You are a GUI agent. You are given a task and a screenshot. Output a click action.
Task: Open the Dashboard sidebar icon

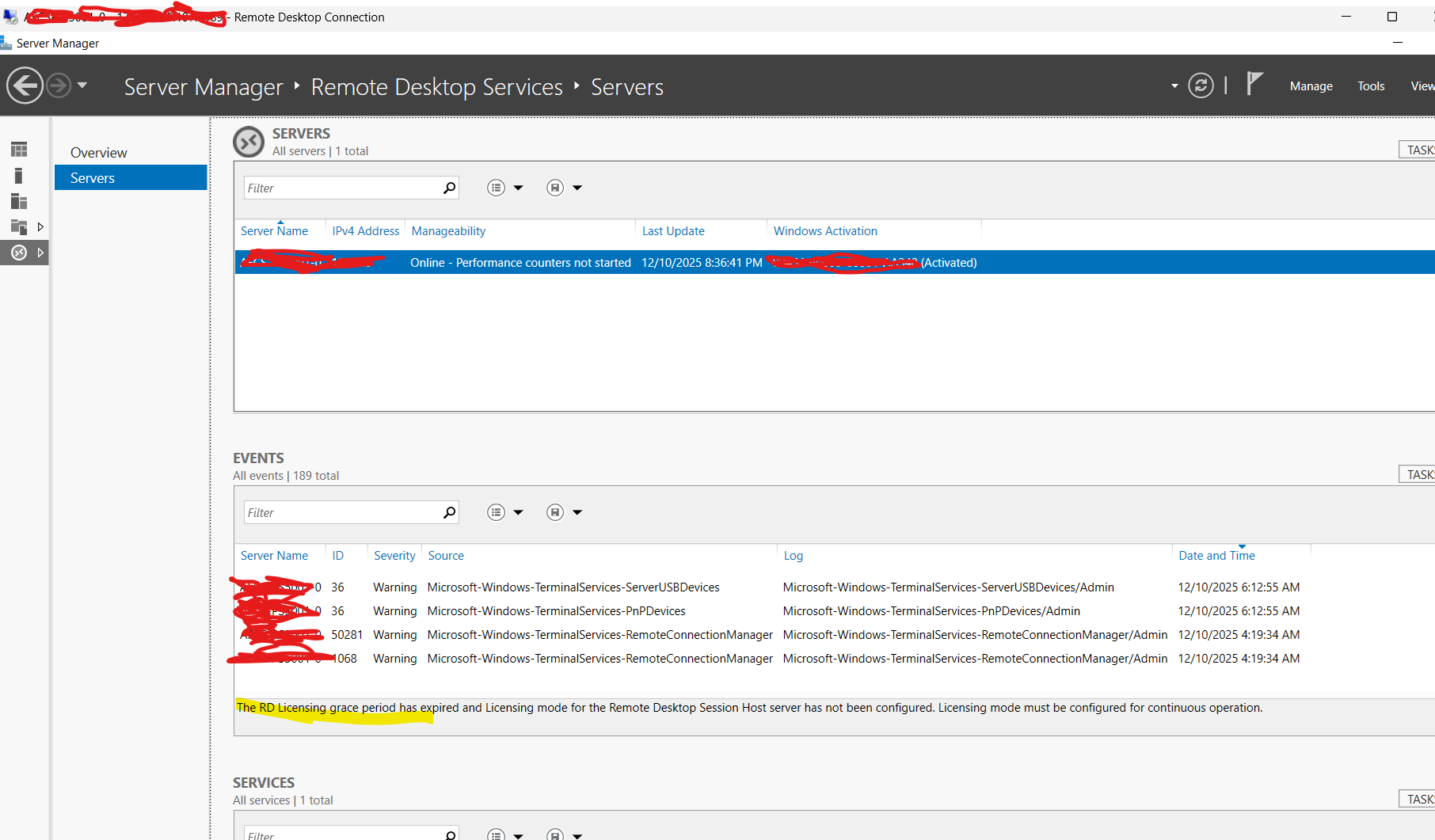(x=19, y=150)
